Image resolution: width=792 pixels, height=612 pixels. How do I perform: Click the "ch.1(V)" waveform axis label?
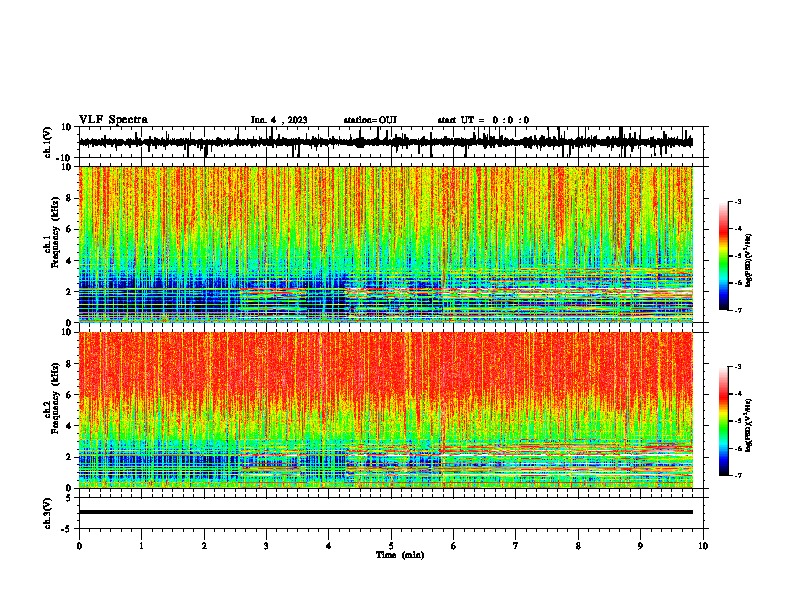48,142
